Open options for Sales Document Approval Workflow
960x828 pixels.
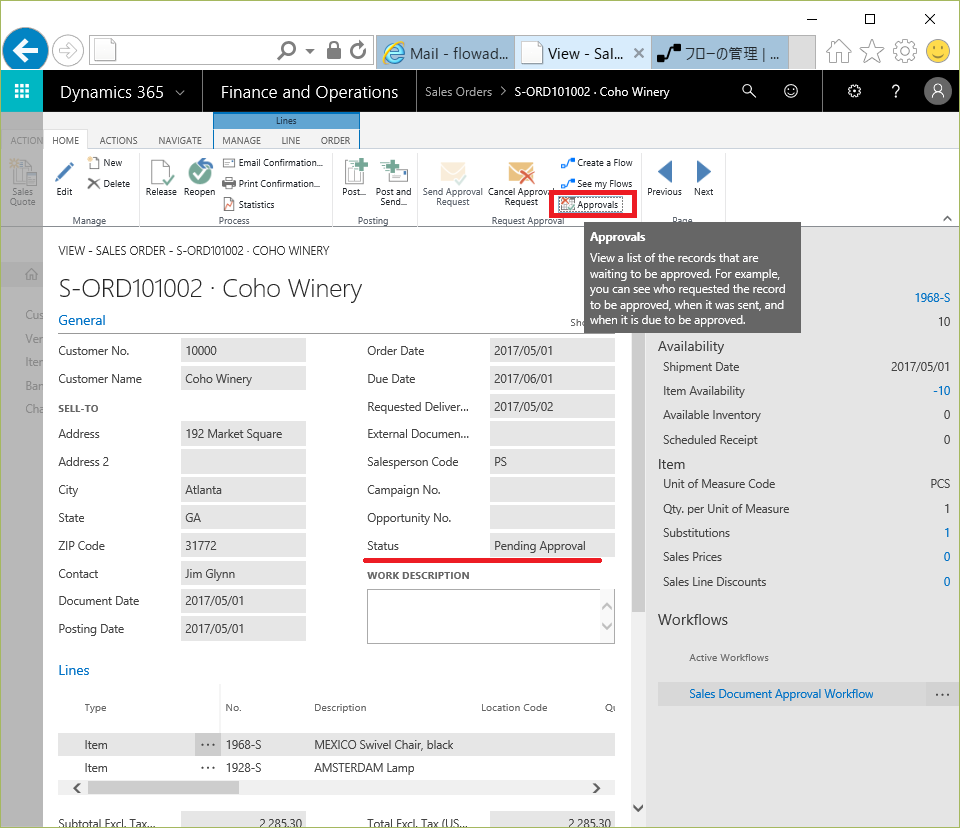pyautogui.click(x=941, y=694)
